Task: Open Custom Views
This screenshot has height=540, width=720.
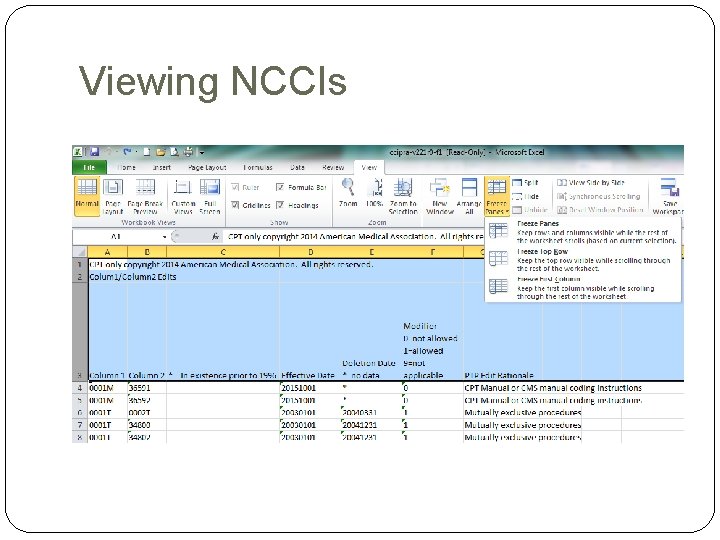Action: 183,196
